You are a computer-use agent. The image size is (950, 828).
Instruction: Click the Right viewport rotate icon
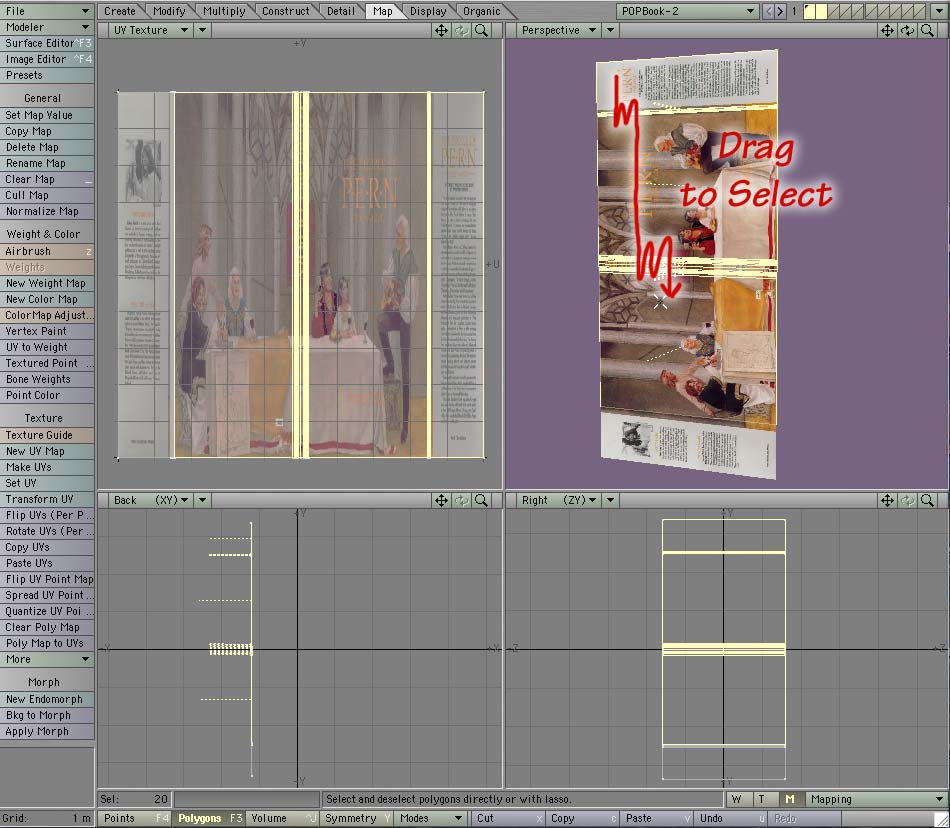[907, 500]
